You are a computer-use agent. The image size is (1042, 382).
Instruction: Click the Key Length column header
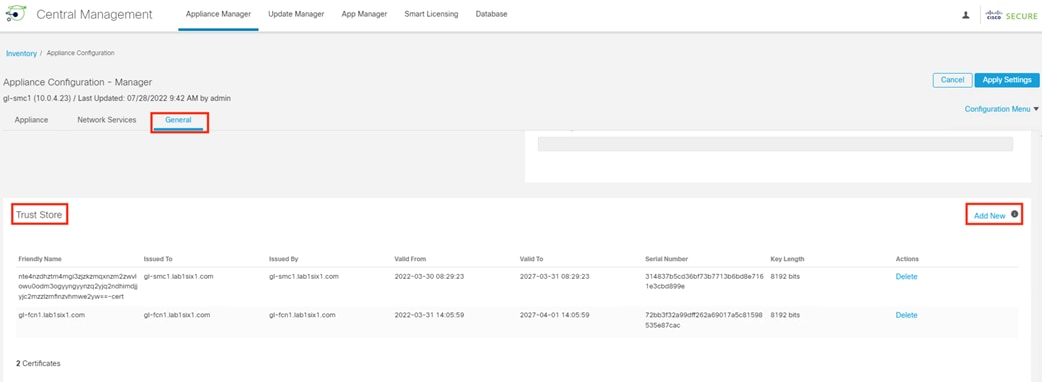787,258
